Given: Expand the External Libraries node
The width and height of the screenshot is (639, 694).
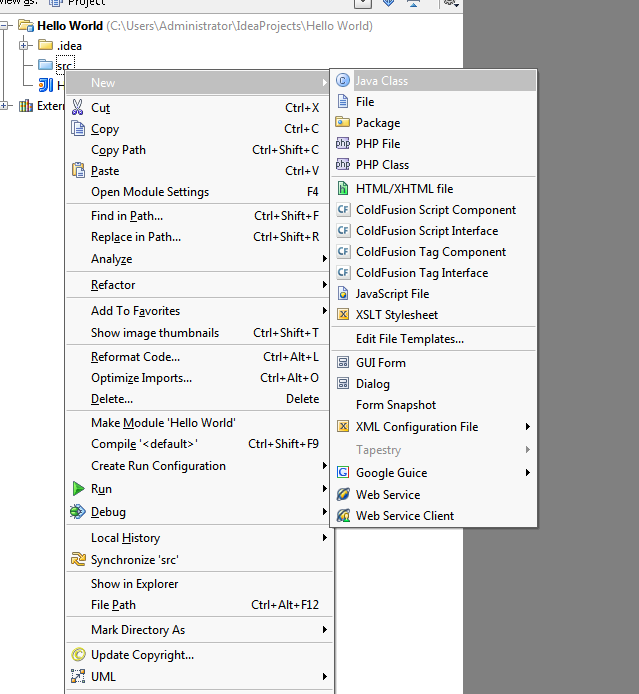Looking at the screenshot, I should click(x=4, y=106).
